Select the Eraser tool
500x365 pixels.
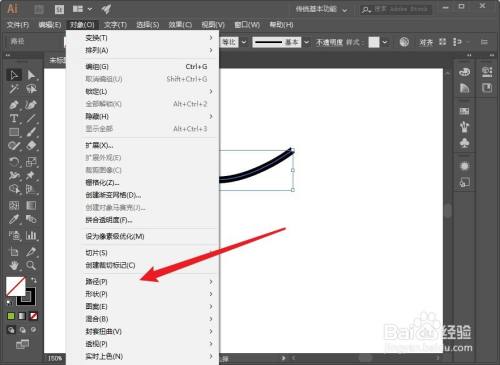[x=31, y=146]
